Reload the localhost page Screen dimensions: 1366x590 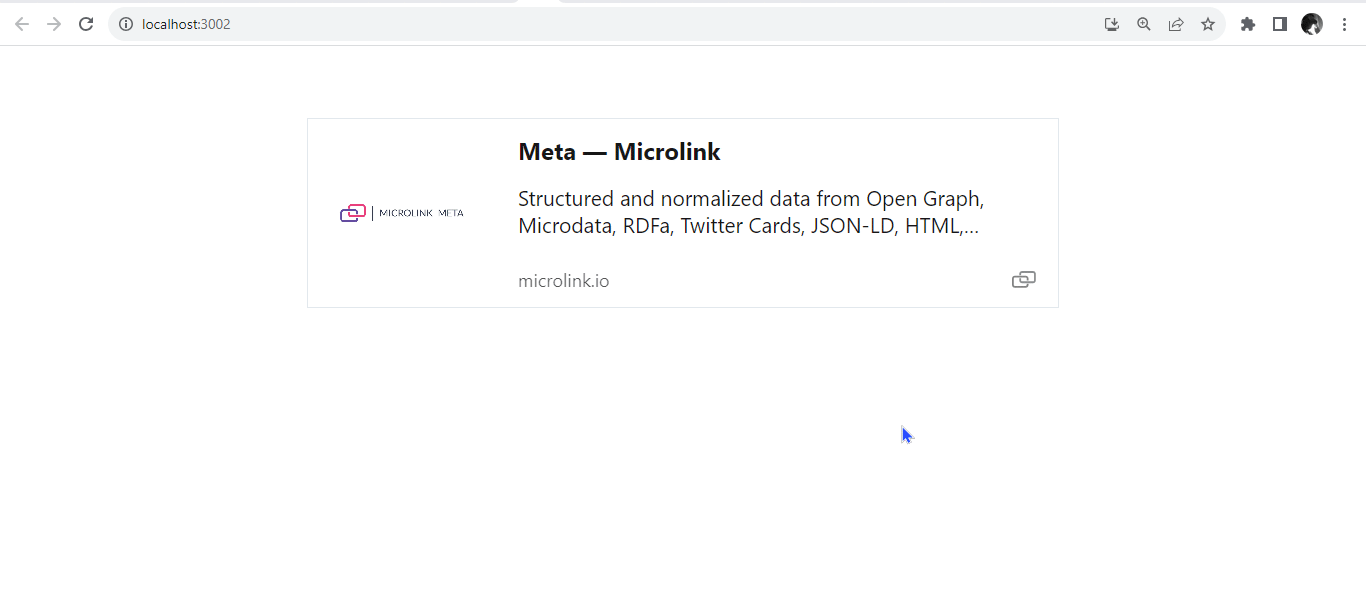pyautogui.click(x=86, y=24)
